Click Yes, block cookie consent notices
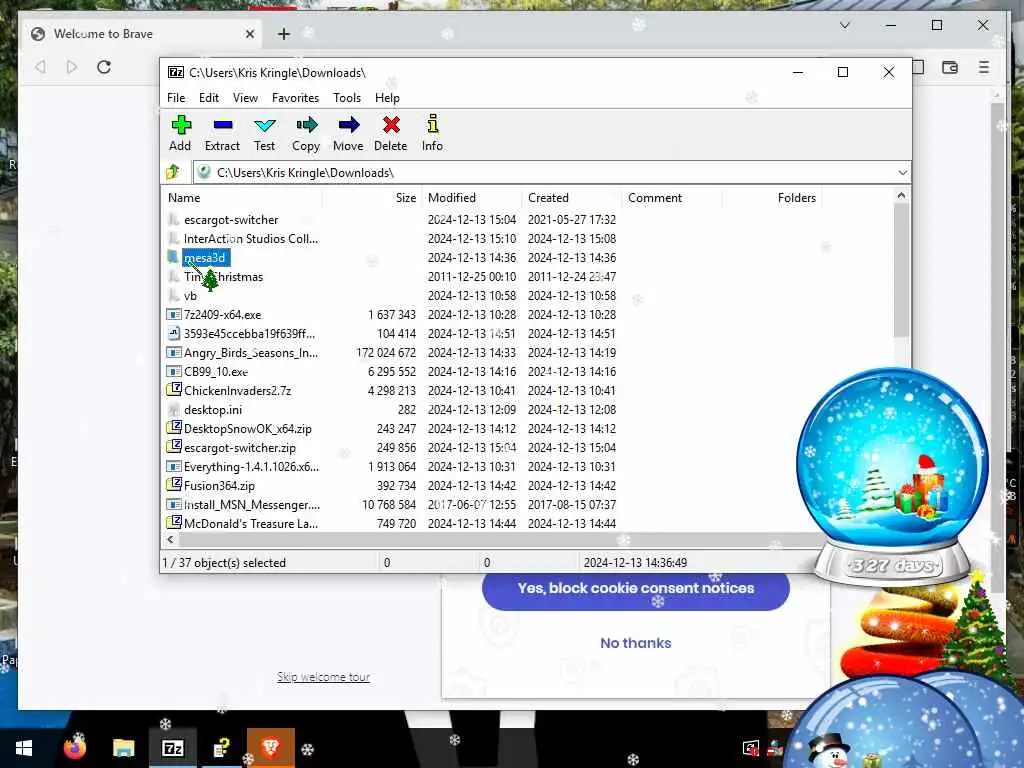 [x=635, y=589]
